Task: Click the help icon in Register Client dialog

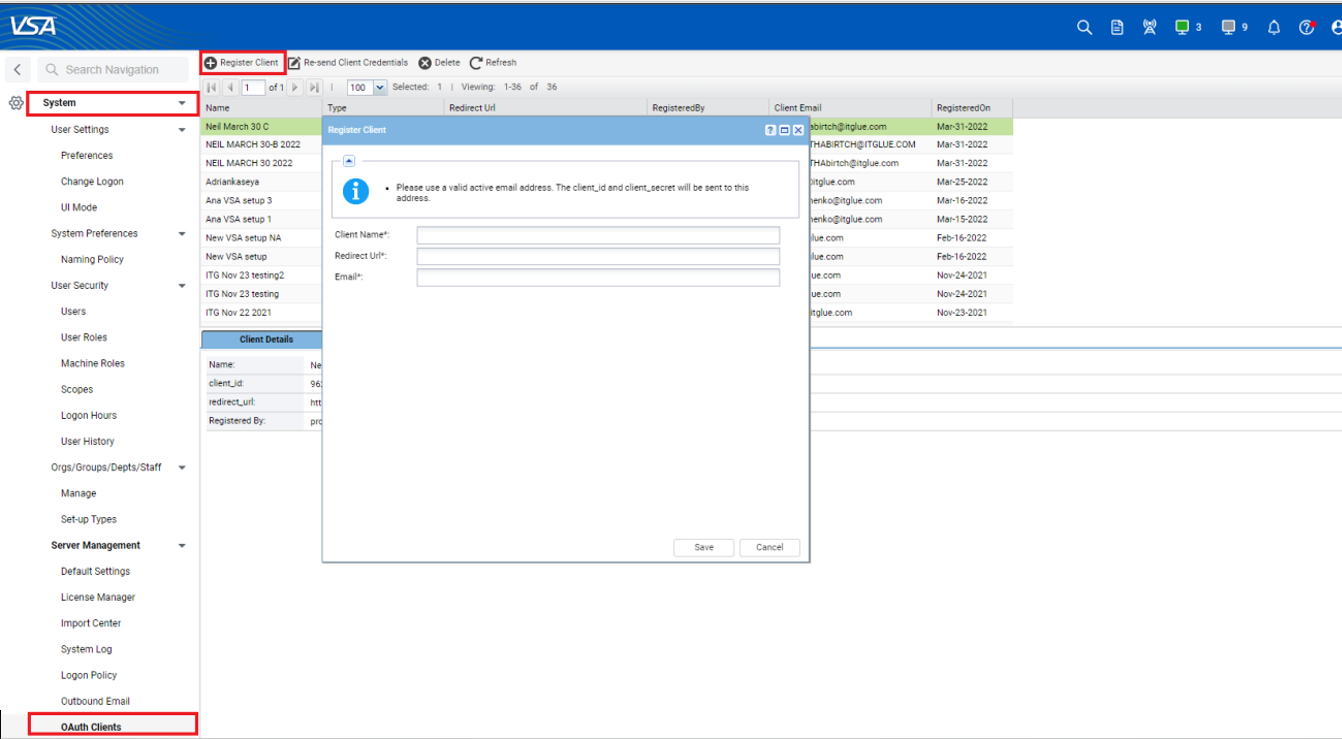Action: tap(770, 130)
